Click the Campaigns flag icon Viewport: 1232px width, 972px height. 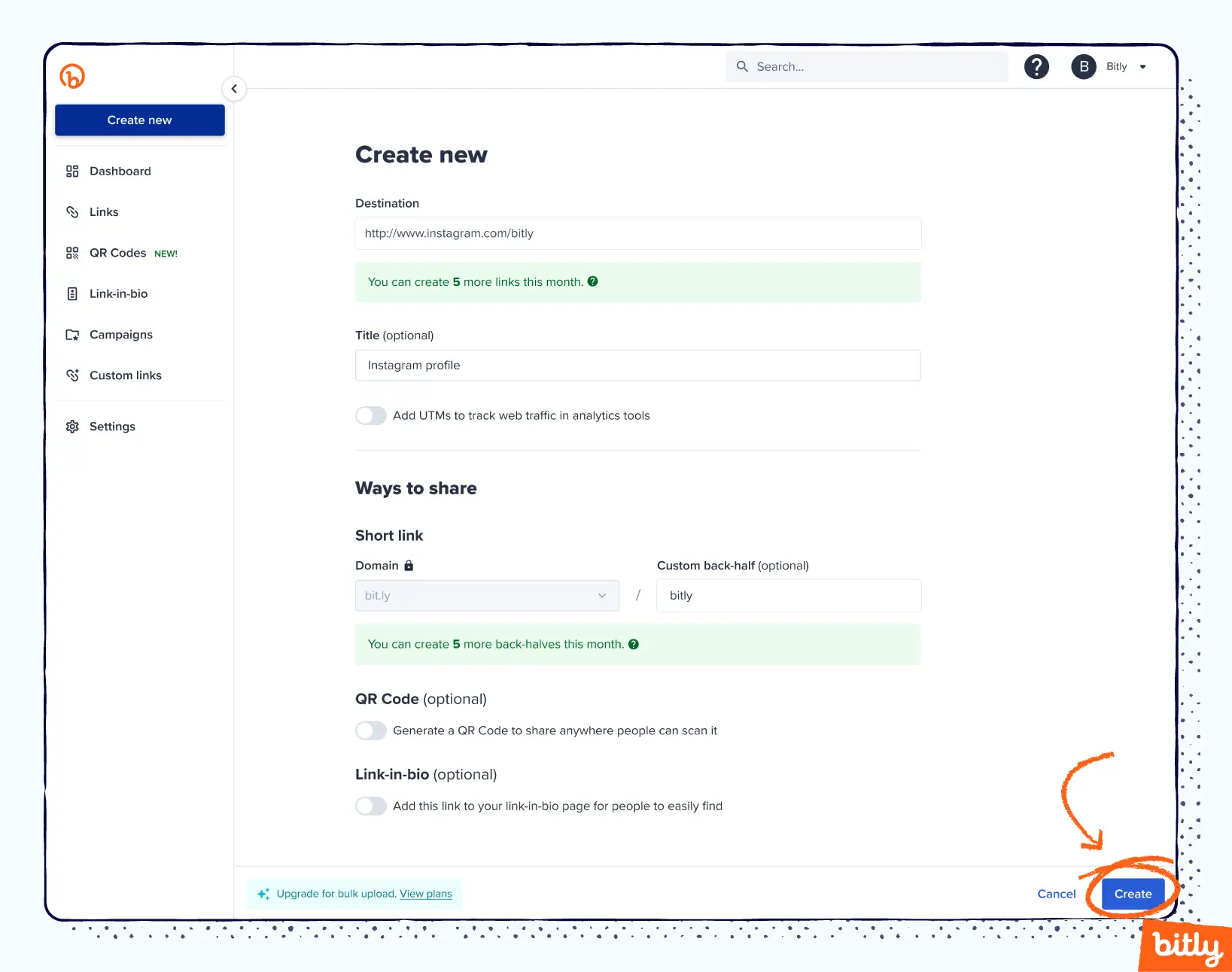72,334
